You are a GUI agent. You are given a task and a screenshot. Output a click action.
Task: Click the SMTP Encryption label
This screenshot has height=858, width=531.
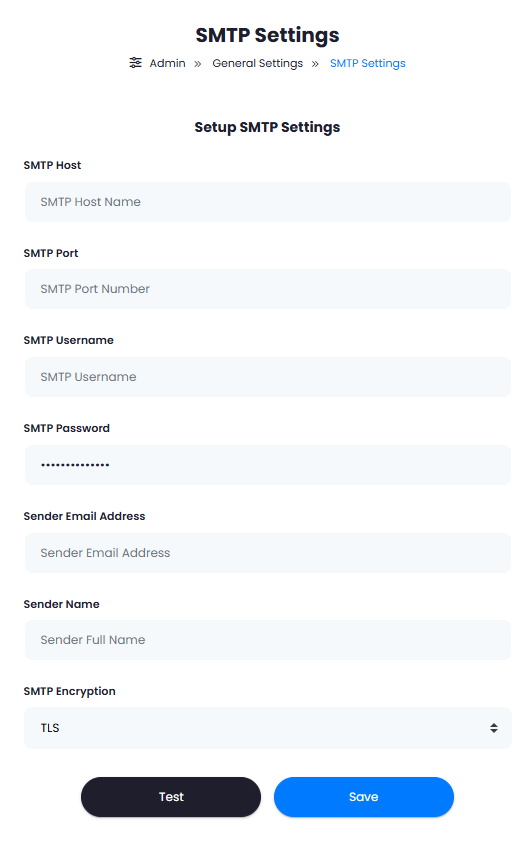tap(70, 691)
